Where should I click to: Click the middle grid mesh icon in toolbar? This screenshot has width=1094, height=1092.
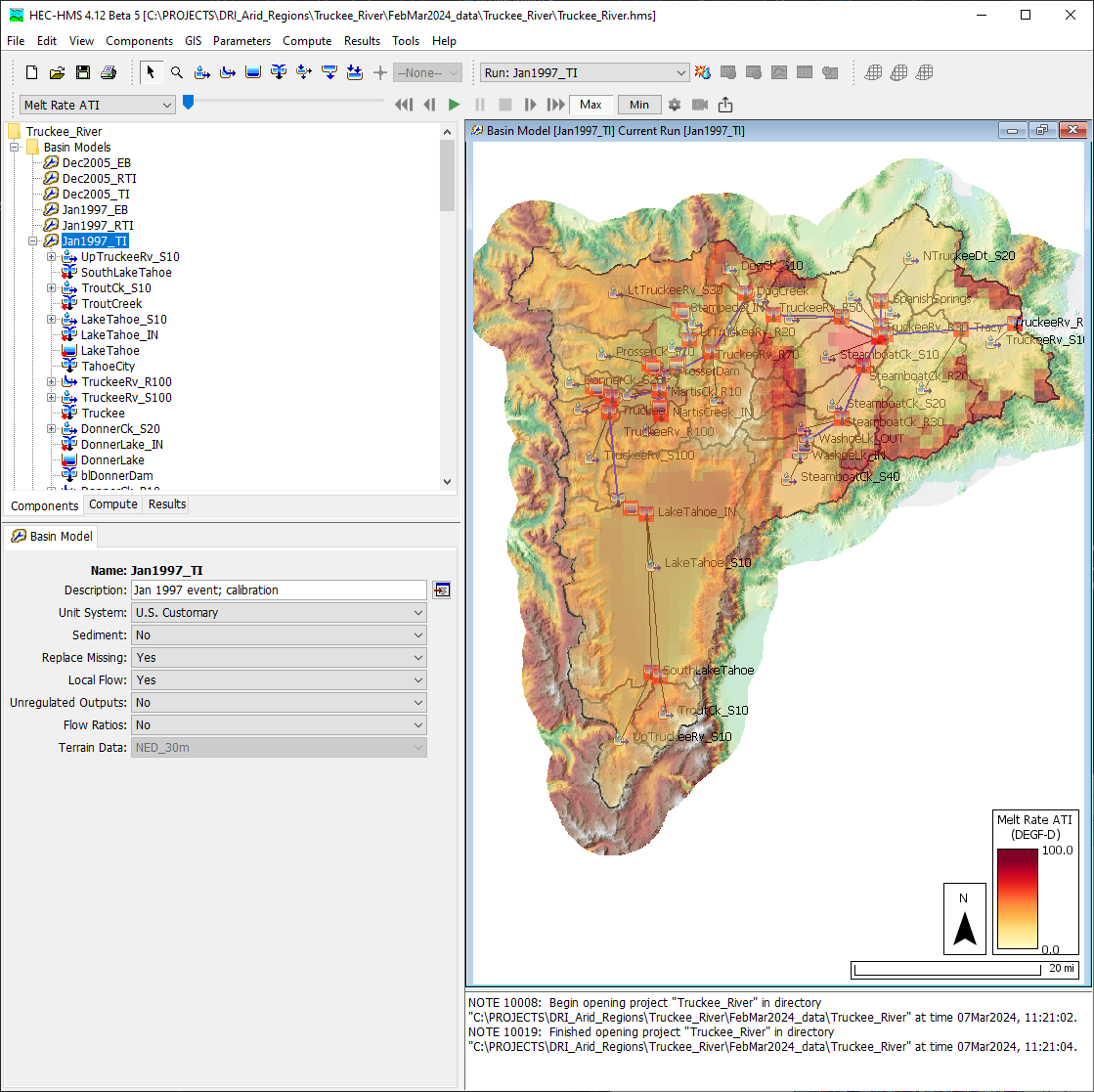(x=899, y=72)
